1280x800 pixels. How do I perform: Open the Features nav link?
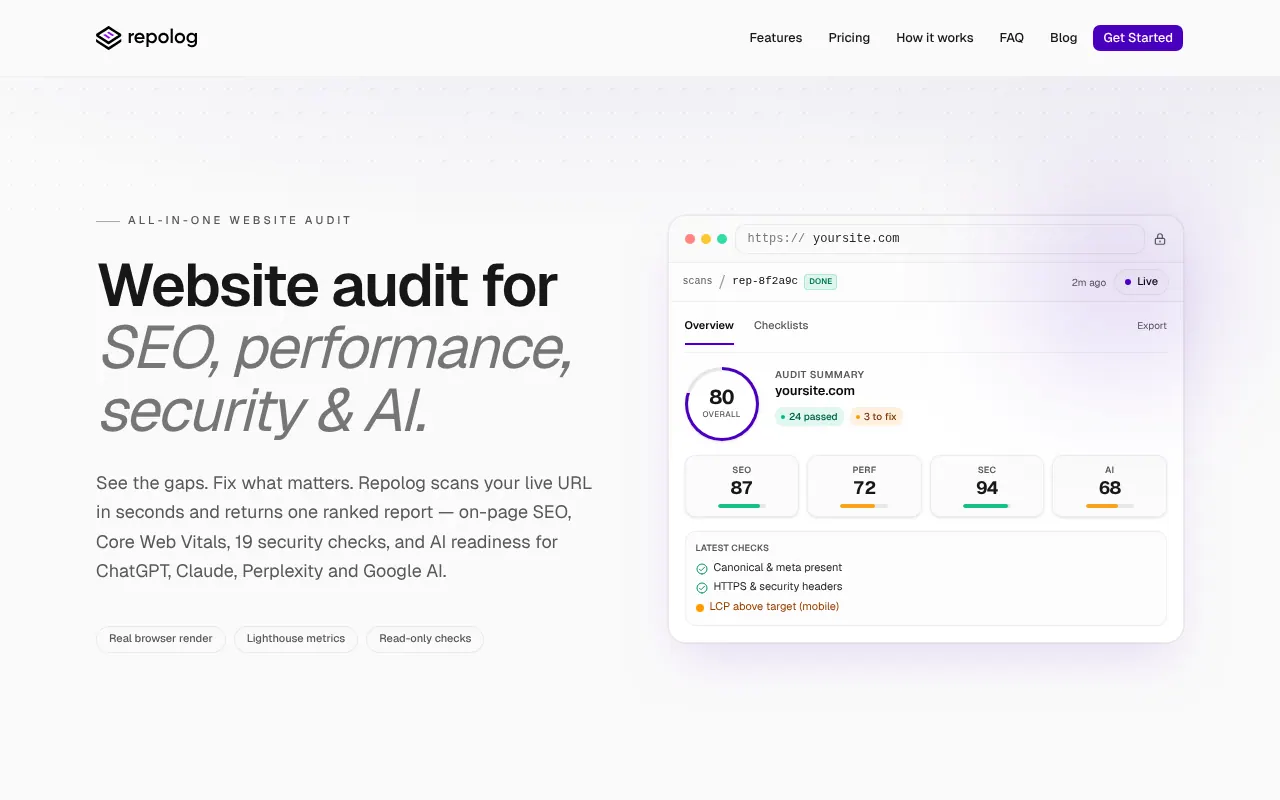click(776, 38)
